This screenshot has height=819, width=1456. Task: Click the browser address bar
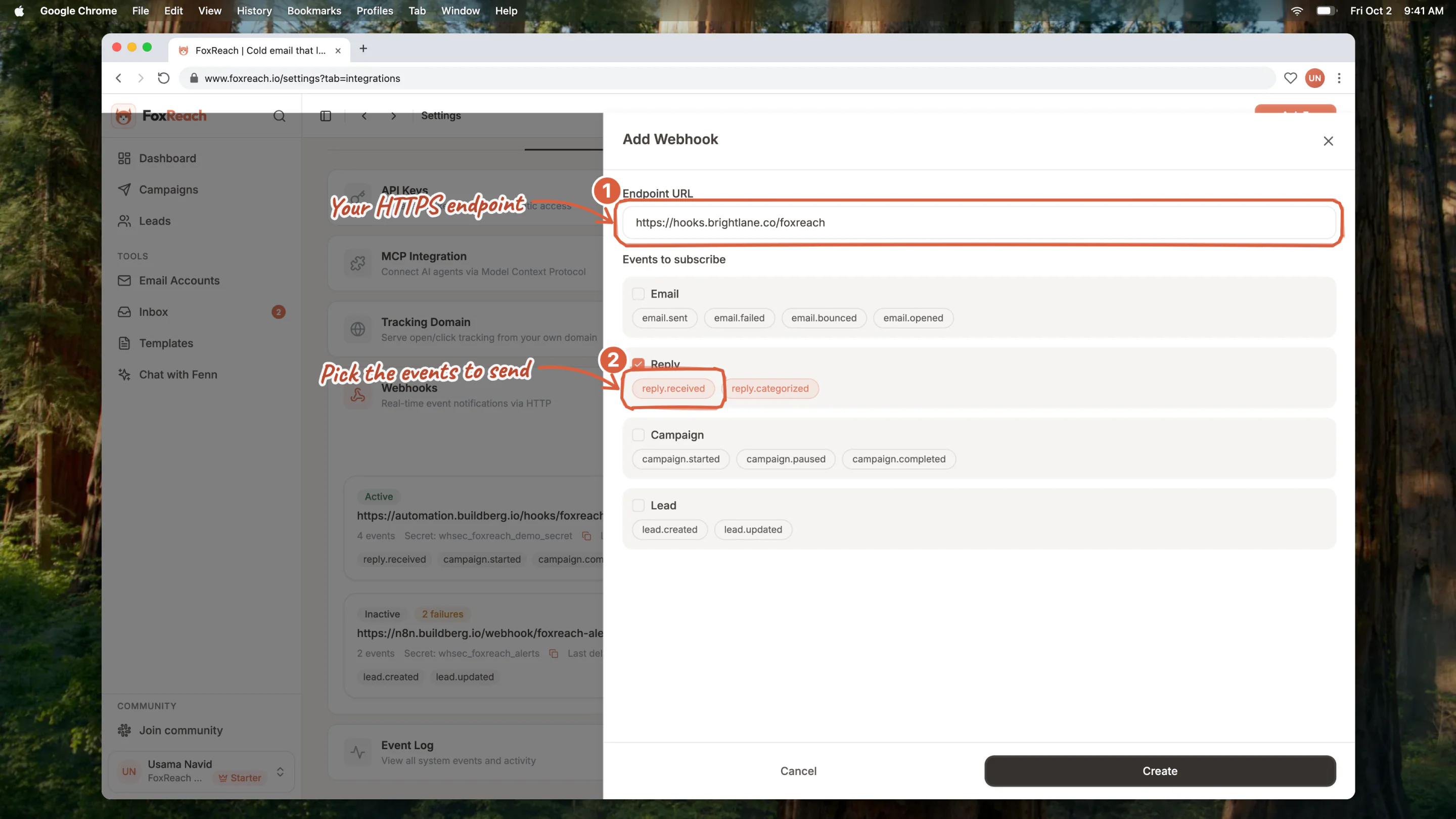click(727, 78)
